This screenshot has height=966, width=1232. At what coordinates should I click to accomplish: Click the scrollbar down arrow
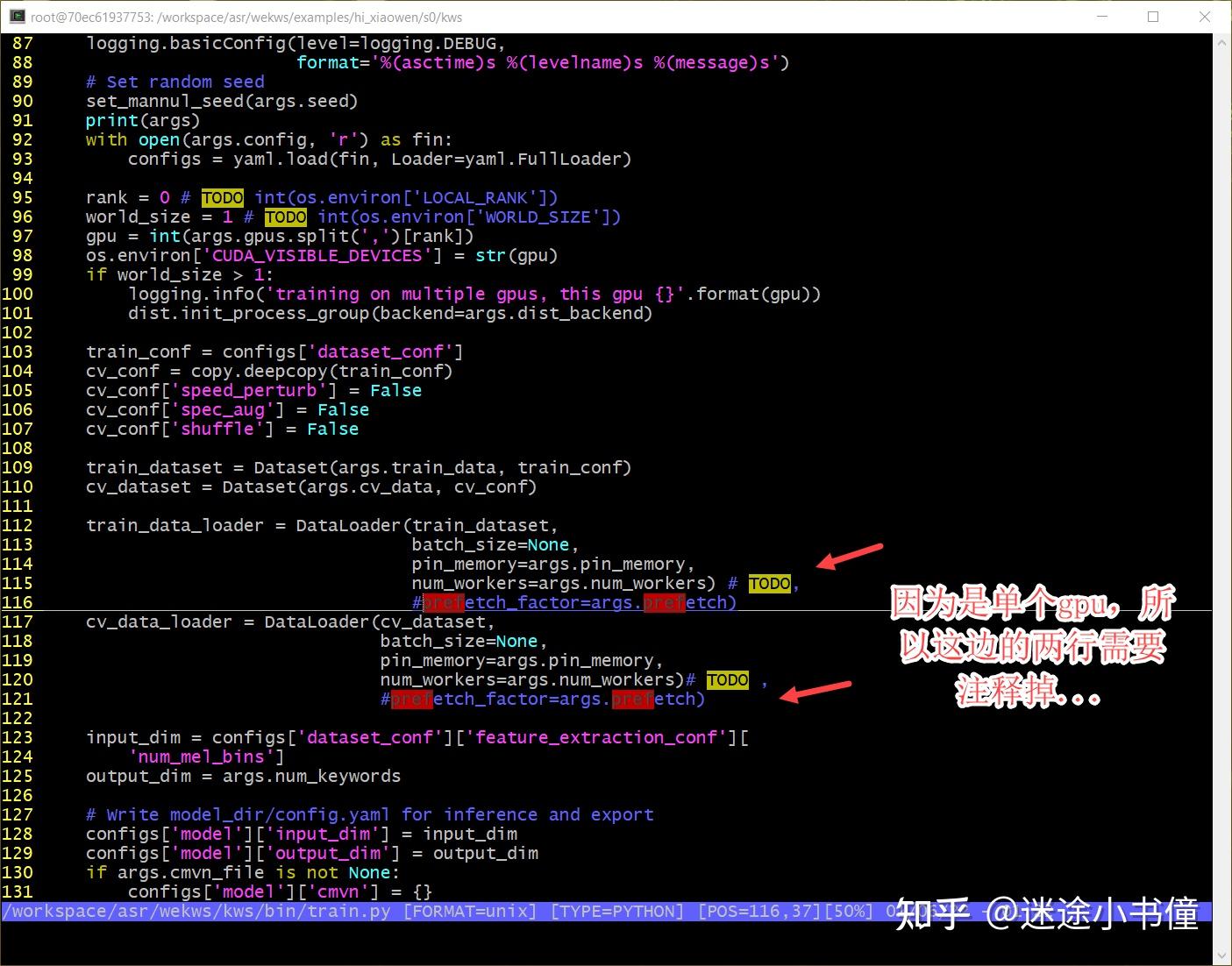pos(1221,955)
